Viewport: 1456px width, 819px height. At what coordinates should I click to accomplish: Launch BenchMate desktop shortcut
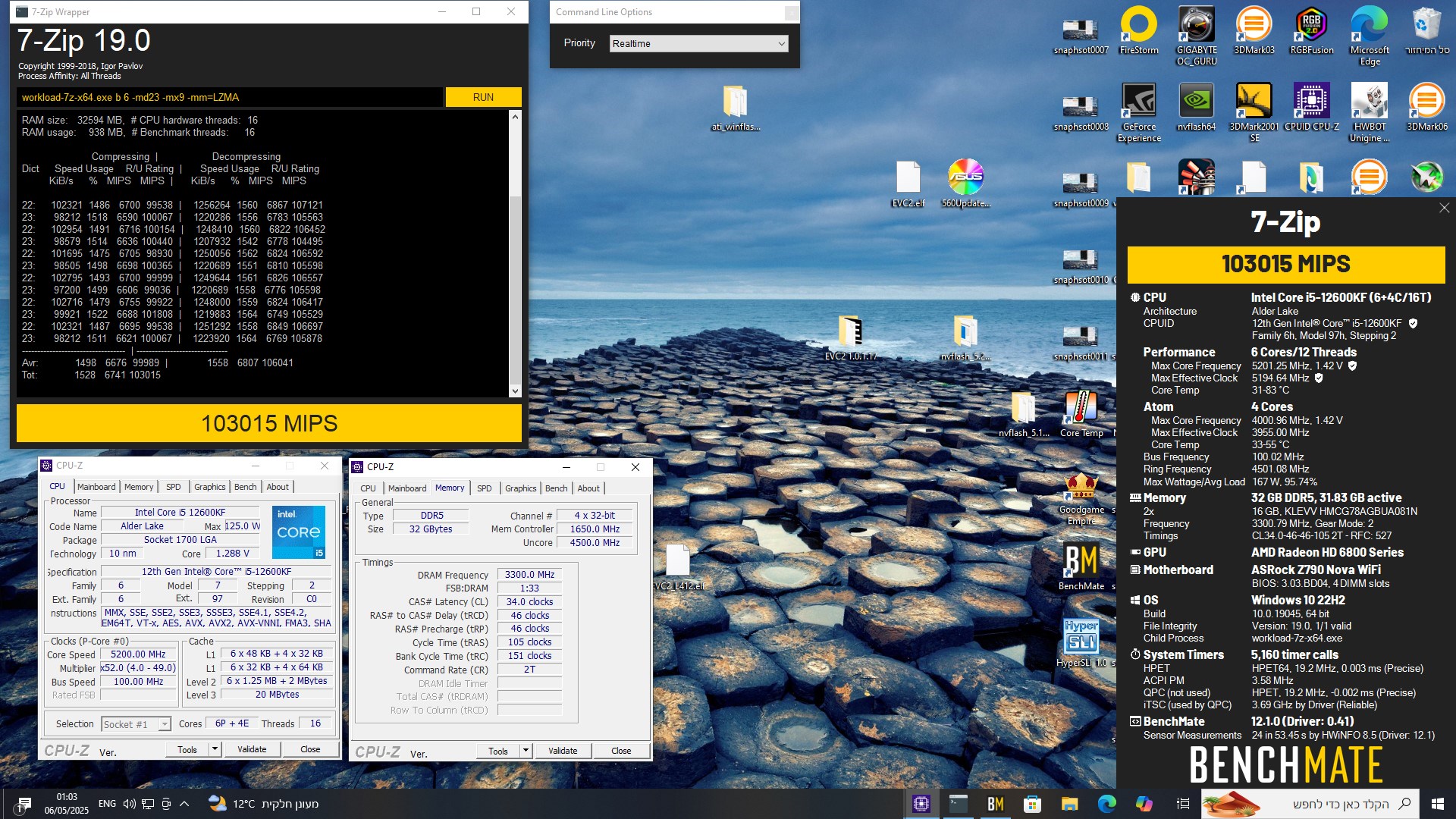[1081, 566]
